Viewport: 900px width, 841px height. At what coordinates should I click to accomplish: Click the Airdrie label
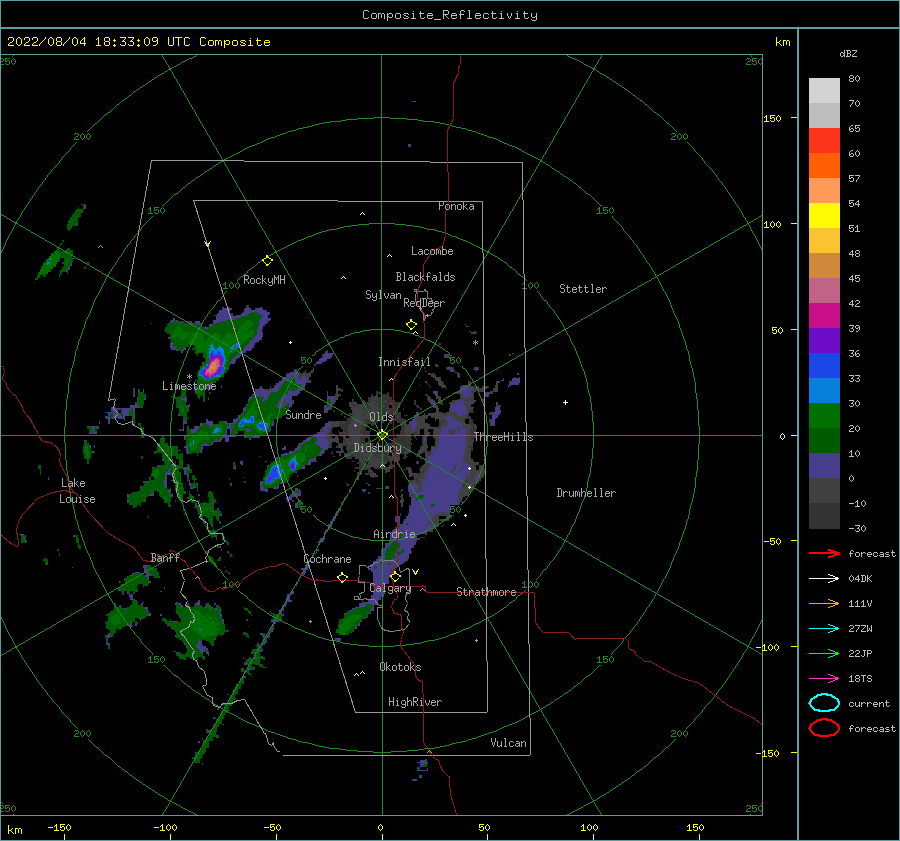(394, 534)
